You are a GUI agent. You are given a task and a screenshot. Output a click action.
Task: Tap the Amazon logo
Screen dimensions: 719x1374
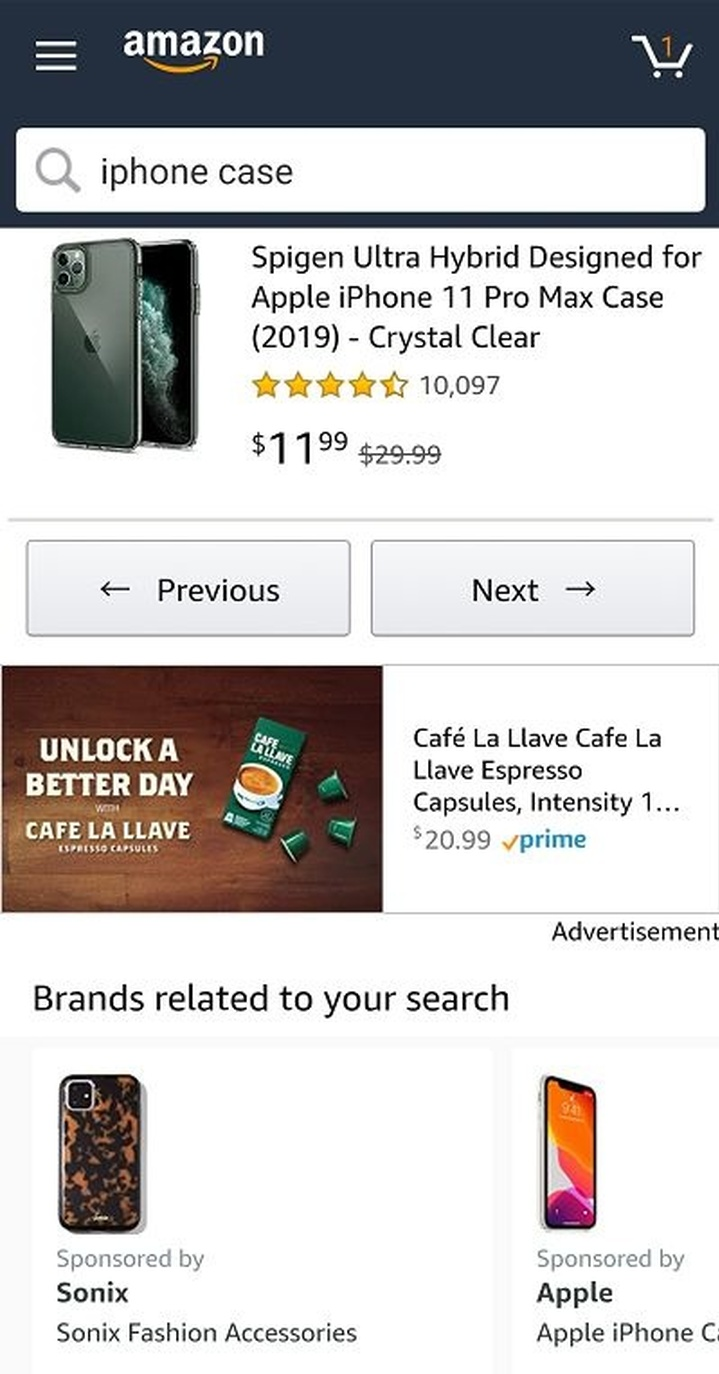(194, 50)
